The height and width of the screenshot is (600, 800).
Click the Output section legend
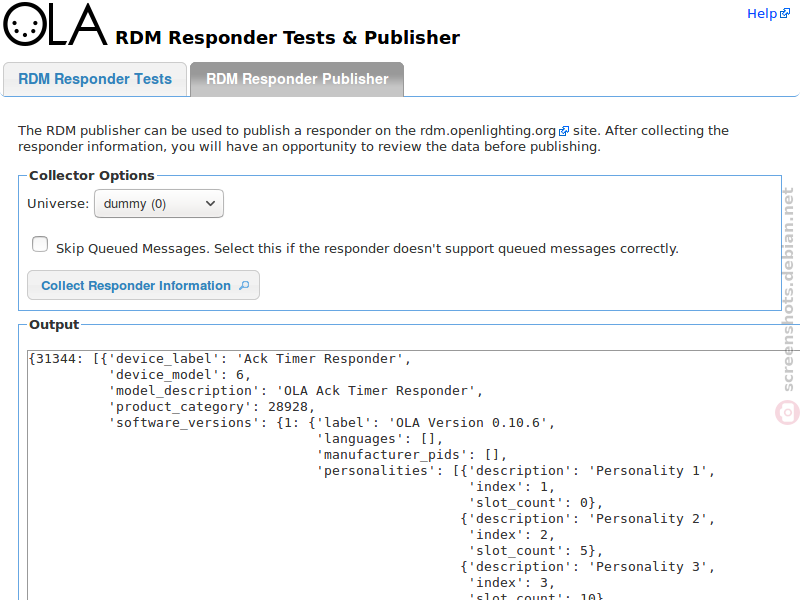[54, 324]
